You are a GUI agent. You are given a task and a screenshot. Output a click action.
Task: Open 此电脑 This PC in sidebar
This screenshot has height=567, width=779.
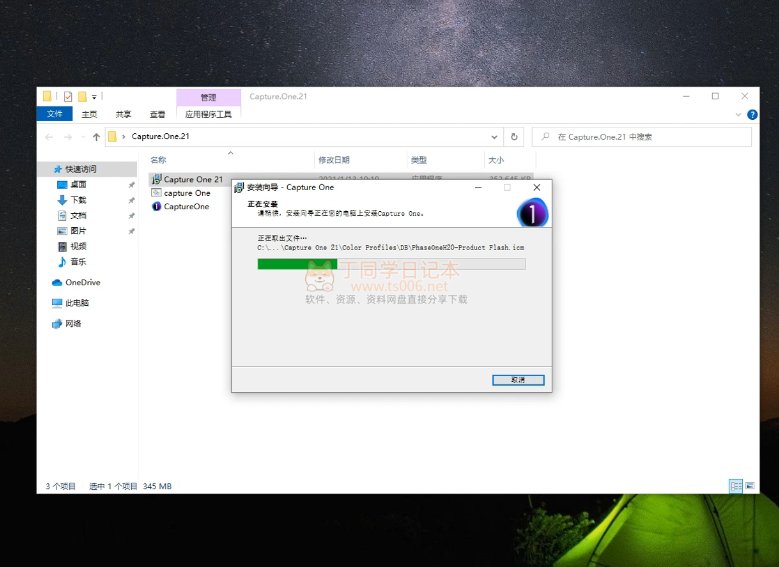point(71,303)
